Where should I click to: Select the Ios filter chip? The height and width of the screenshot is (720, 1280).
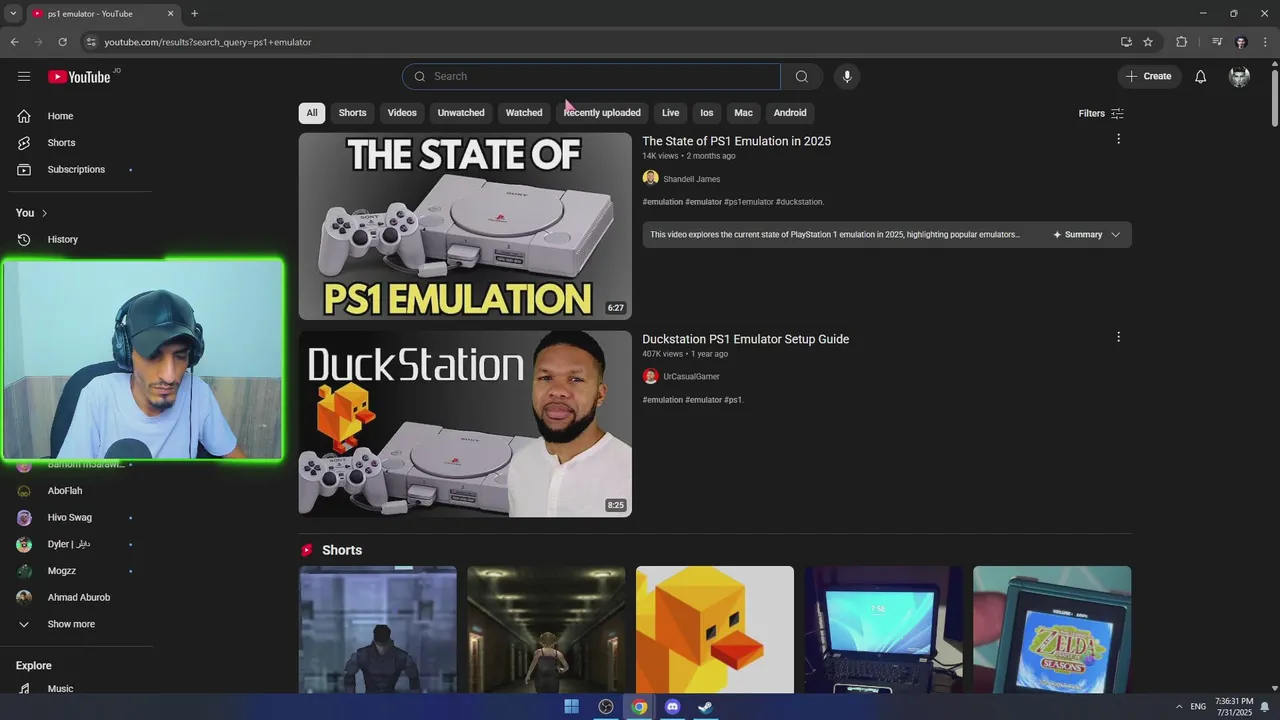[x=707, y=113]
